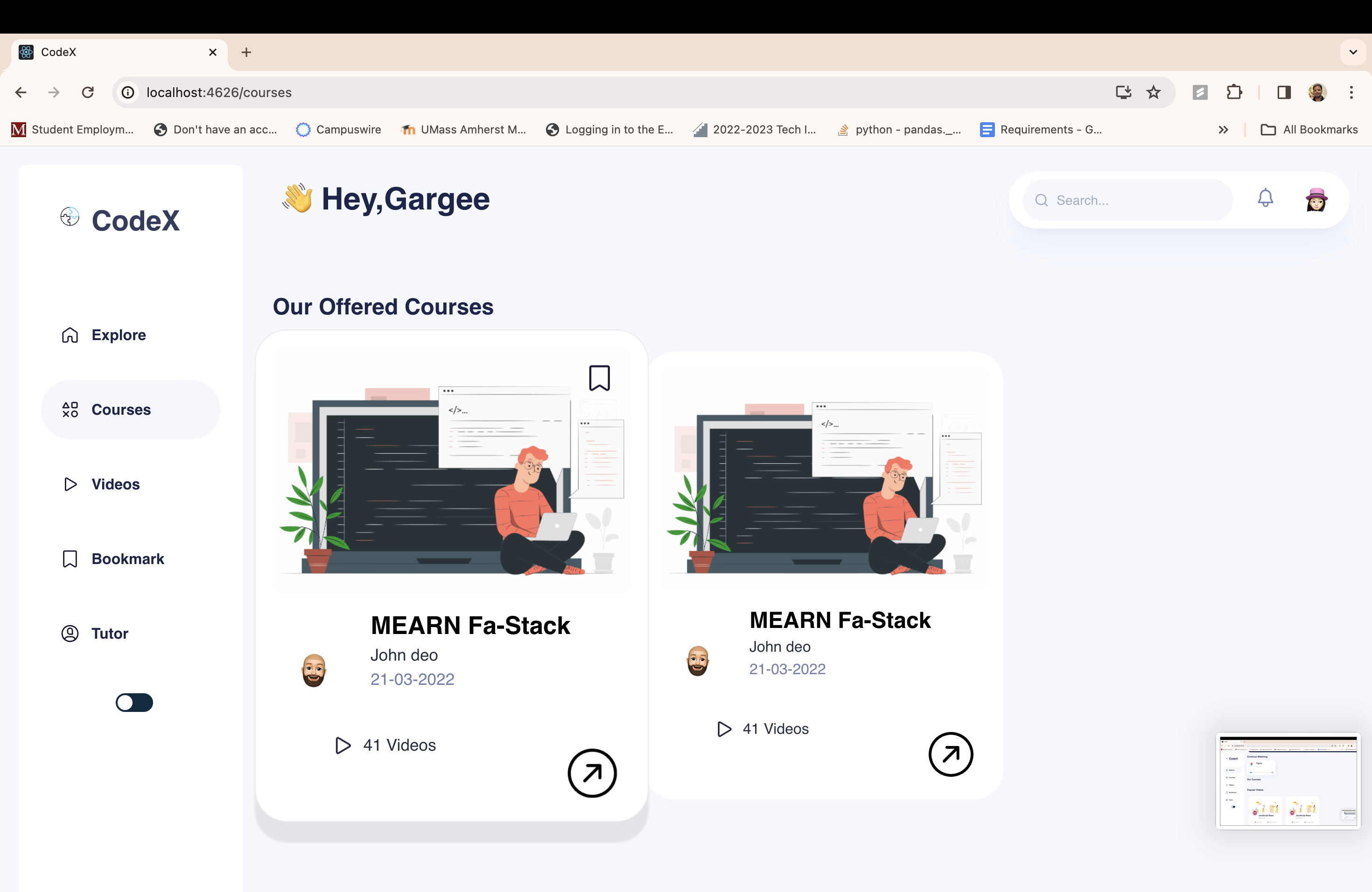Expand hidden bookmarks double-chevron
The width and height of the screenshot is (1372, 892).
coord(1223,130)
